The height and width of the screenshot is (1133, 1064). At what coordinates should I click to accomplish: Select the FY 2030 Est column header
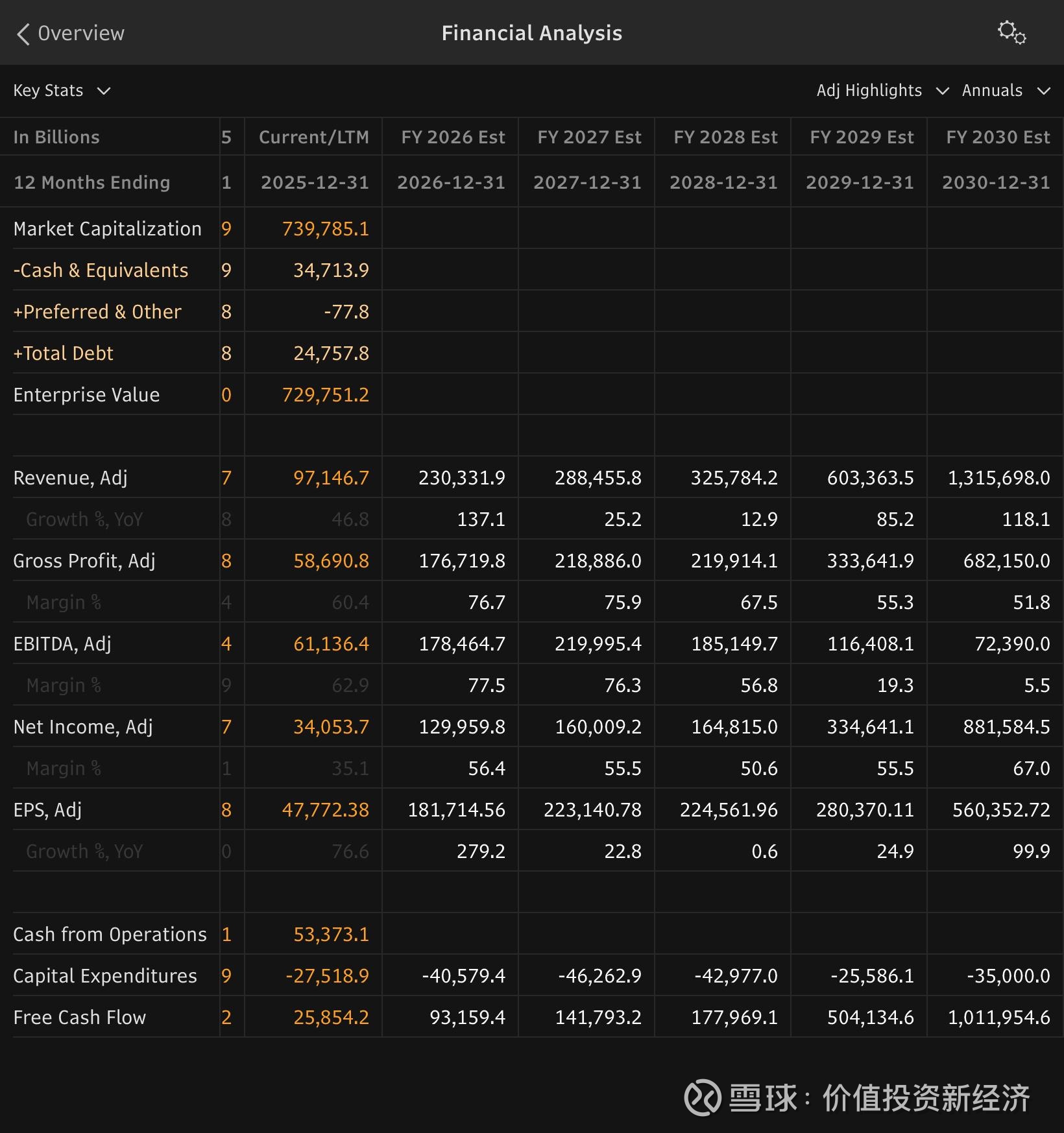[x=997, y=137]
